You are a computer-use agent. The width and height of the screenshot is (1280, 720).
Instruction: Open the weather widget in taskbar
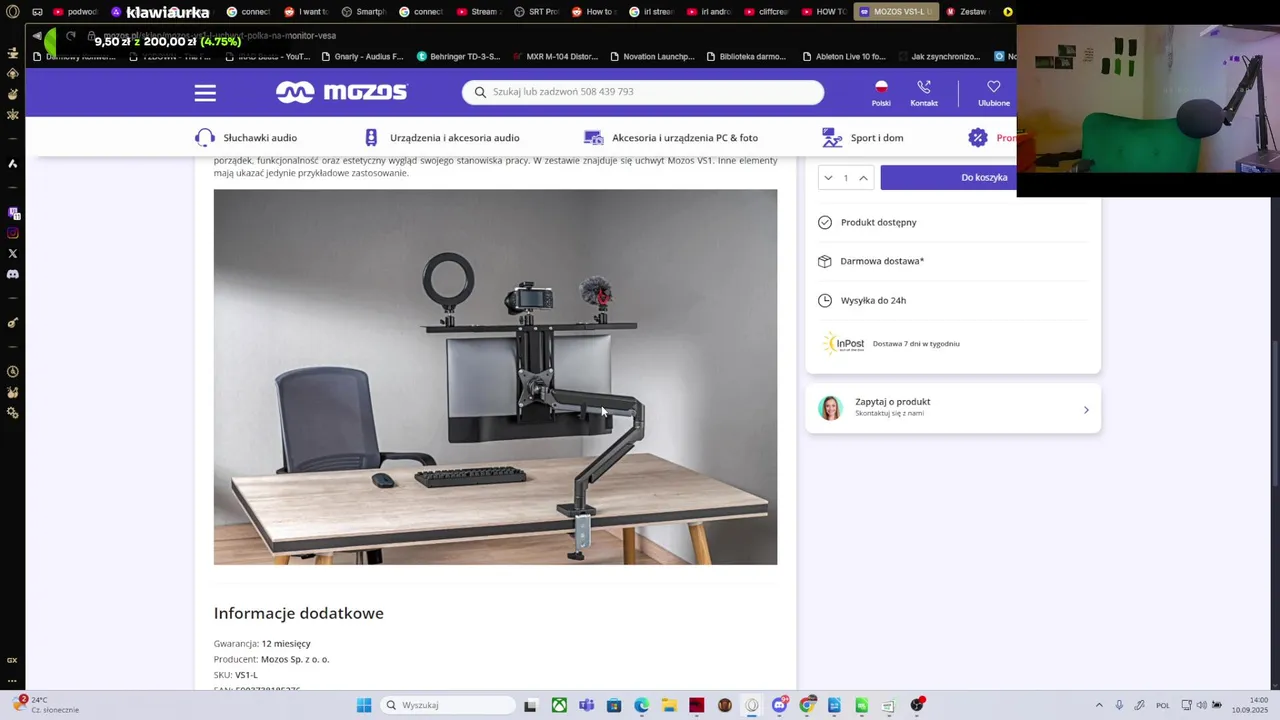pos(45,705)
